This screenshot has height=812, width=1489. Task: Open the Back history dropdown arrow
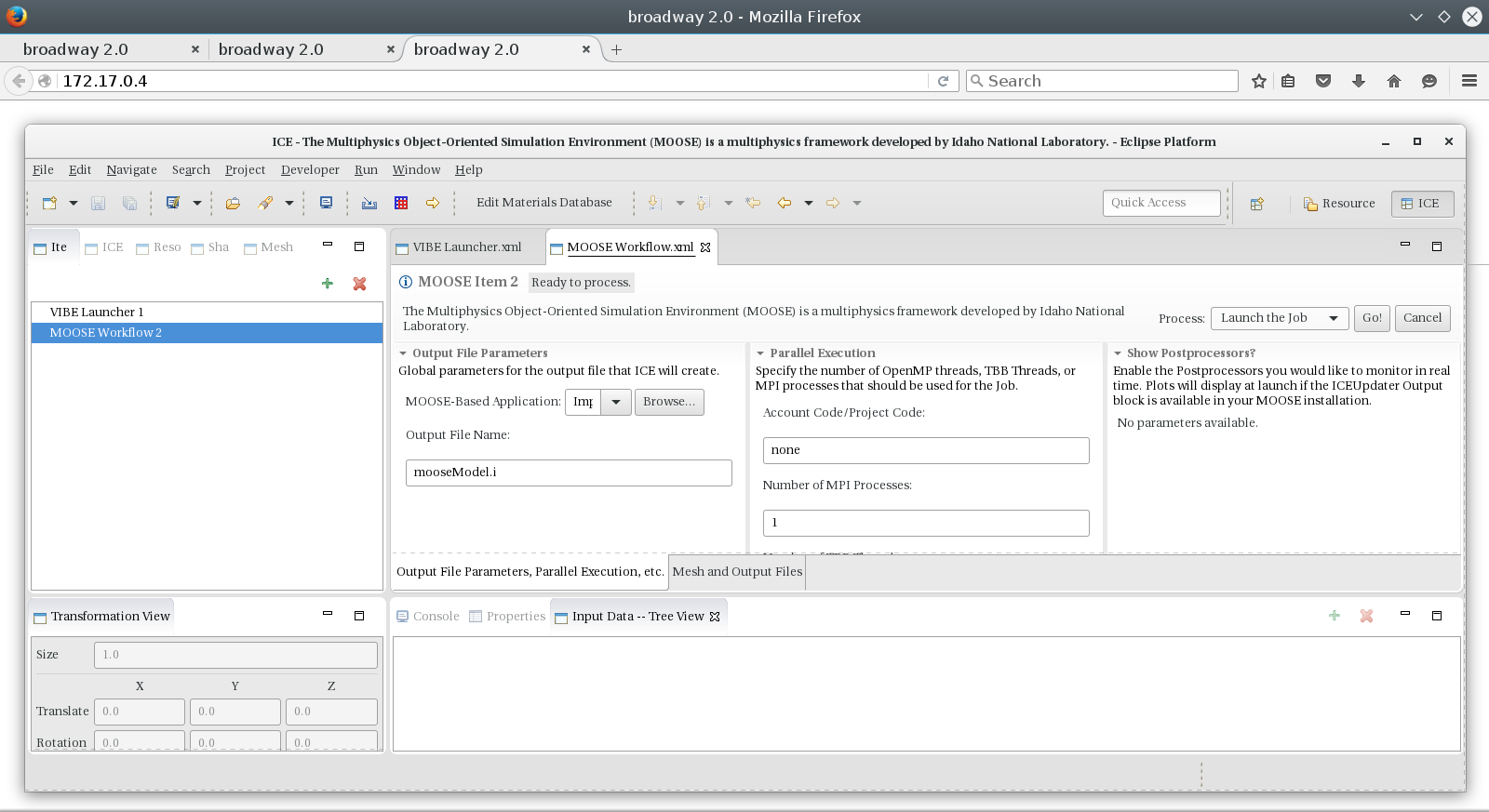pos(808,203)
